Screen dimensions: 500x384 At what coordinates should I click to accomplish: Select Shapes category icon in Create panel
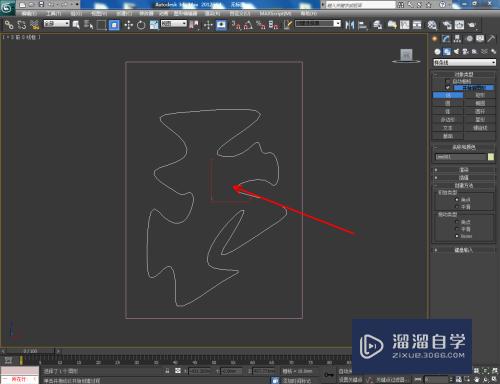tap(447, 52)
